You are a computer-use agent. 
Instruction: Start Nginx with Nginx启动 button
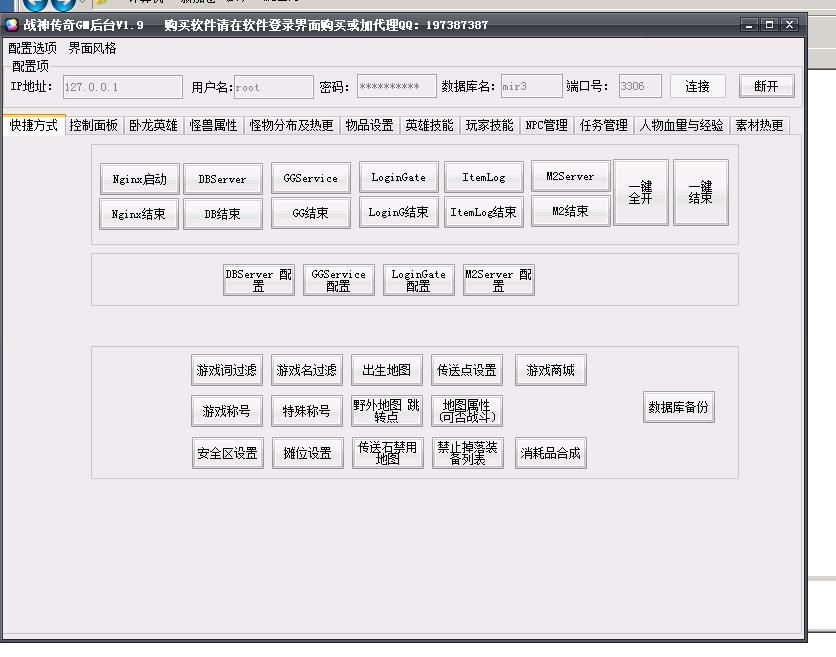pyautogui.click(x=139, y=179)
